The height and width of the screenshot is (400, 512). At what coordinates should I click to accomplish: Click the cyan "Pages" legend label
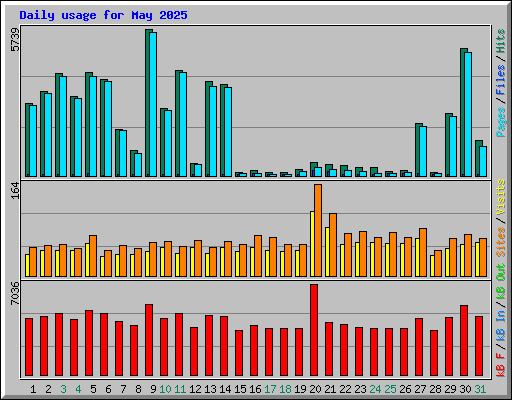500,122
